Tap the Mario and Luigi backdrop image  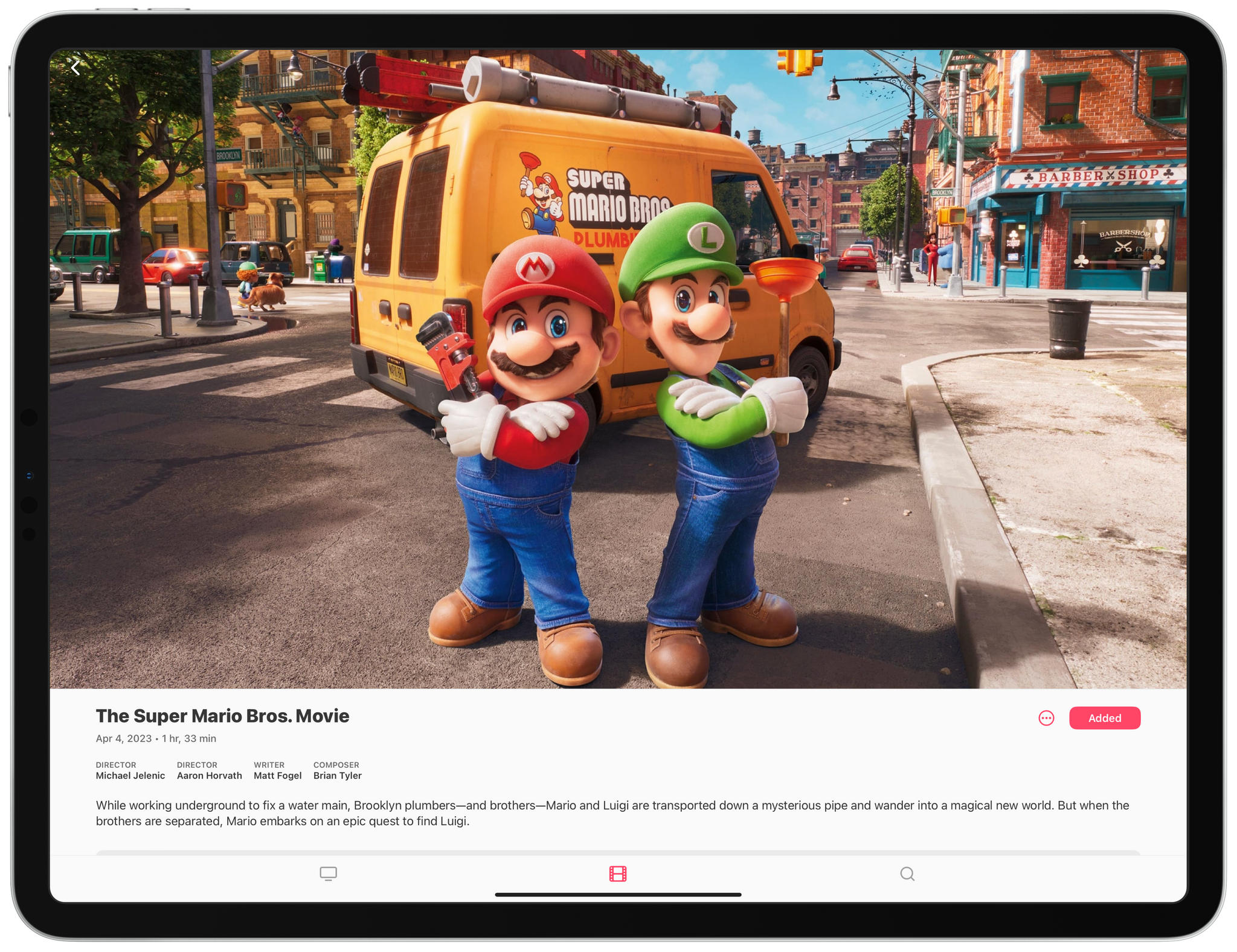pos(618,368)
